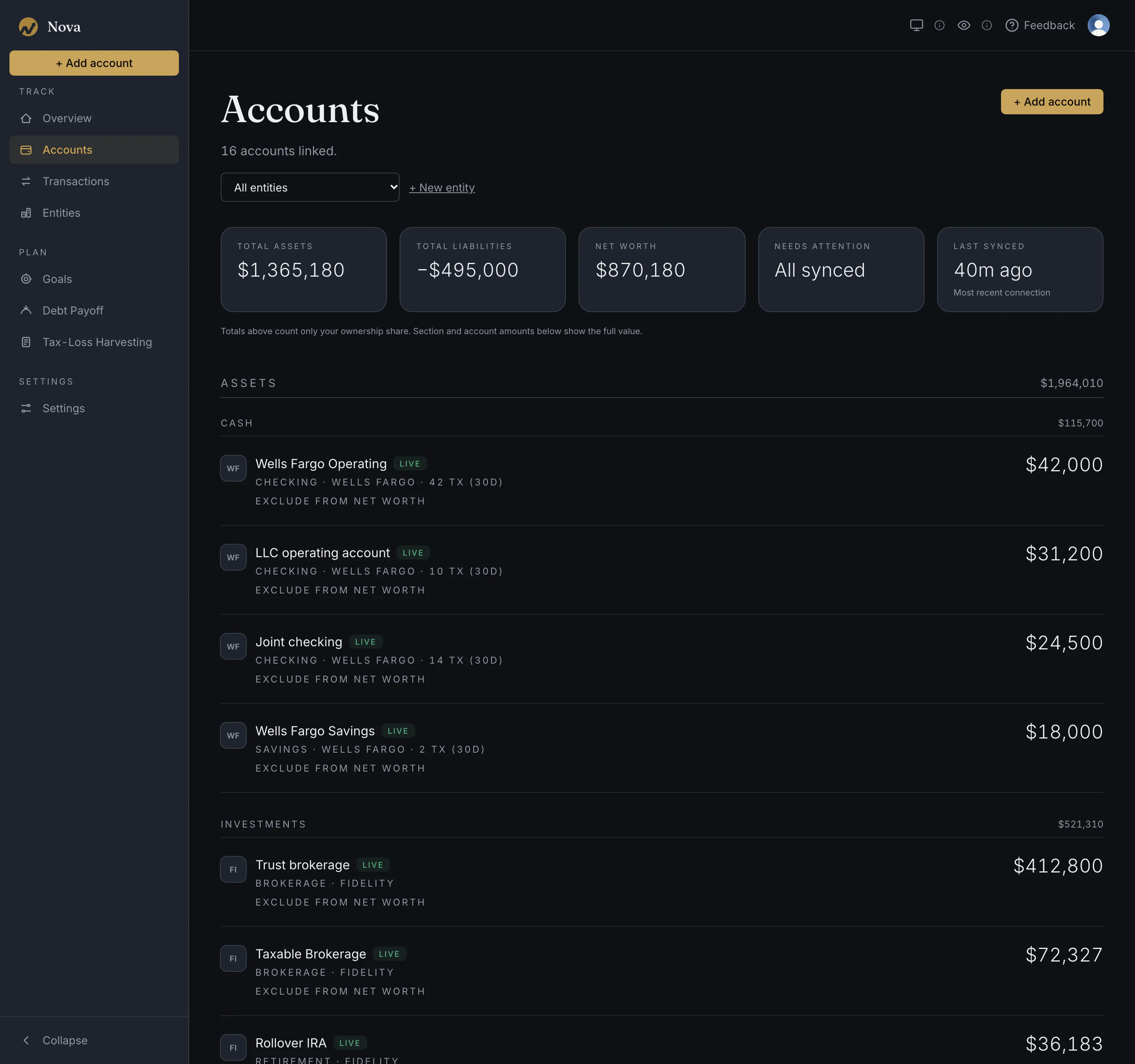Click the Last Synced card
Viewport: 1135px width, 1064px height.
[1020, 270]
